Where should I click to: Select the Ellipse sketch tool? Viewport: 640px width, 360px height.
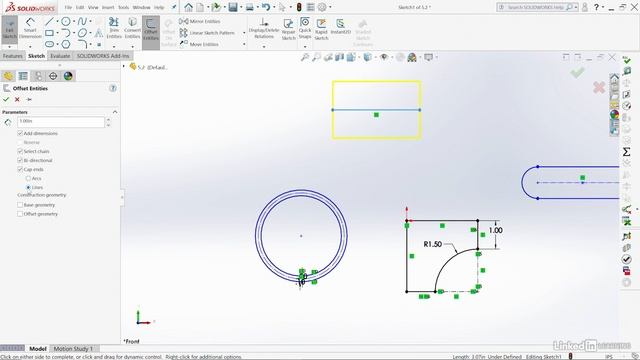(82, 33)
